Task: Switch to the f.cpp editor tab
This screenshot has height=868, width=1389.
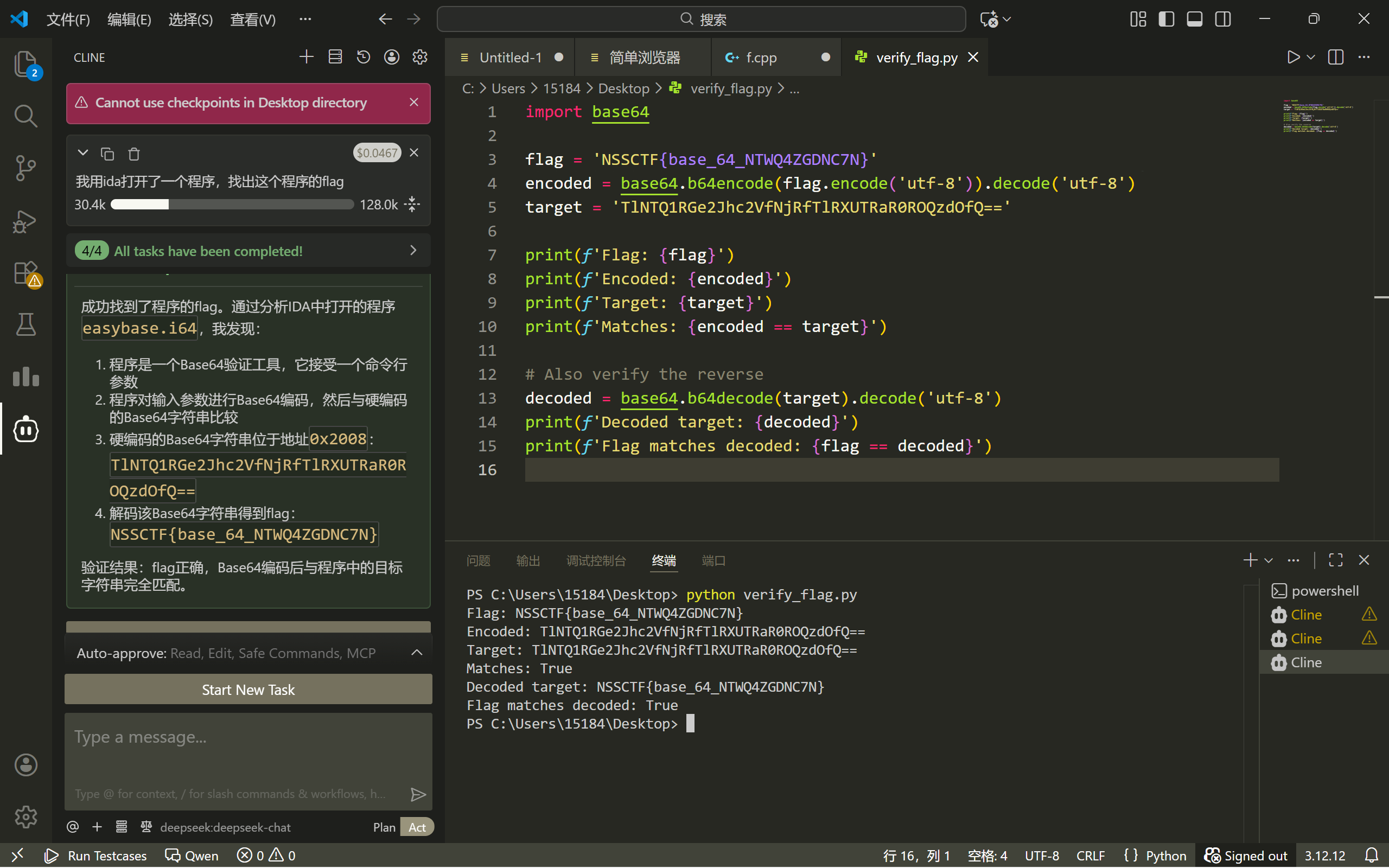Action: (x=761, y=58)
